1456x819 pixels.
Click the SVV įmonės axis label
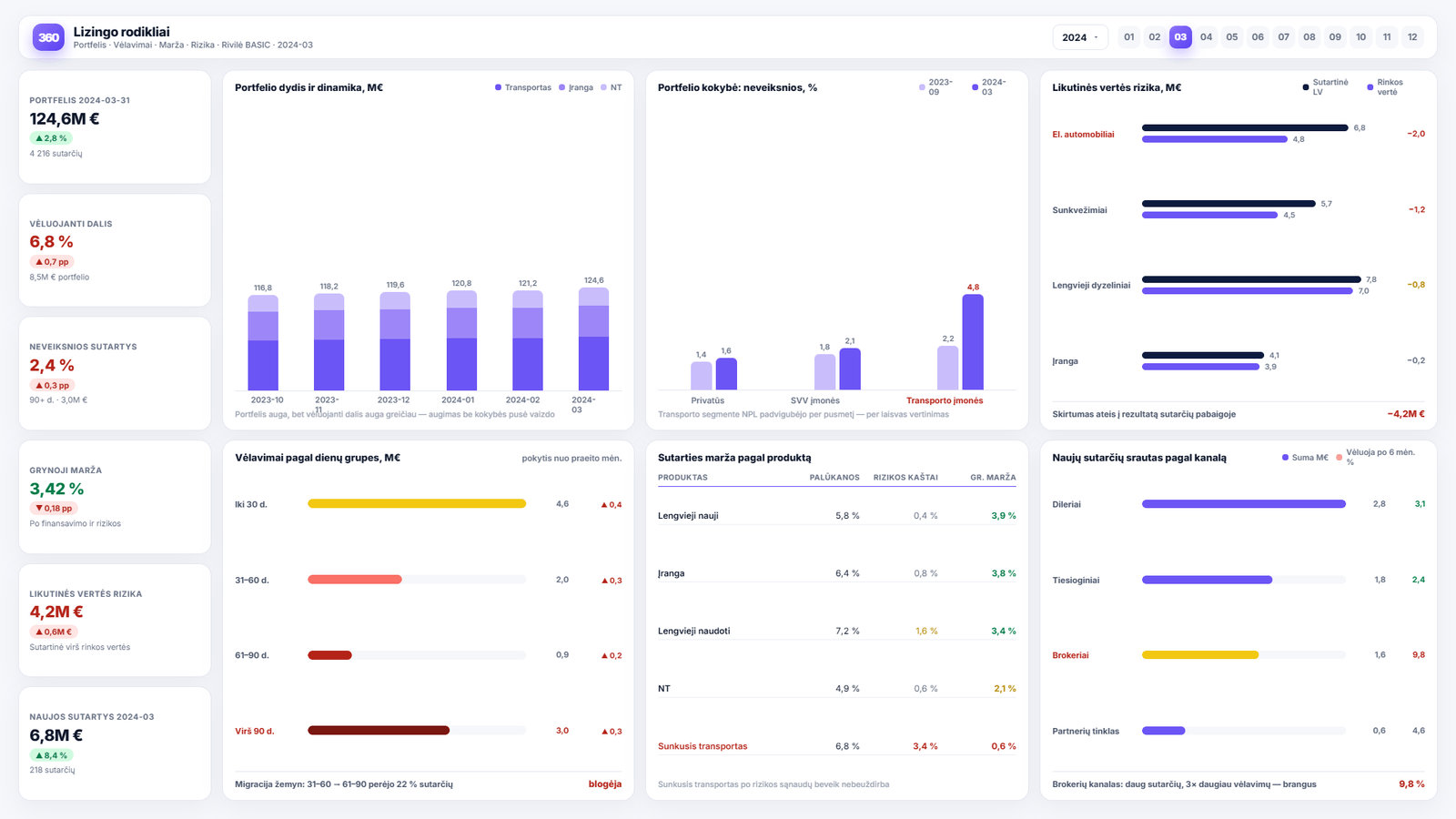tap(815, 400)
